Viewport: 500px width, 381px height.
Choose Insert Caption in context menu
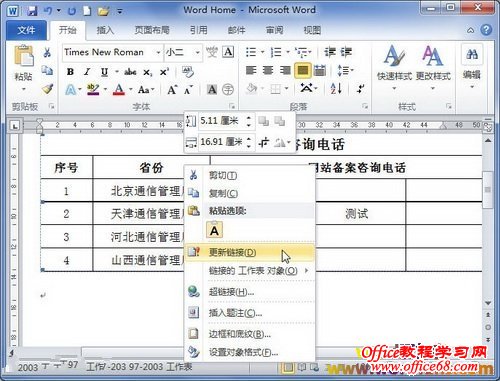click(249, 313)
